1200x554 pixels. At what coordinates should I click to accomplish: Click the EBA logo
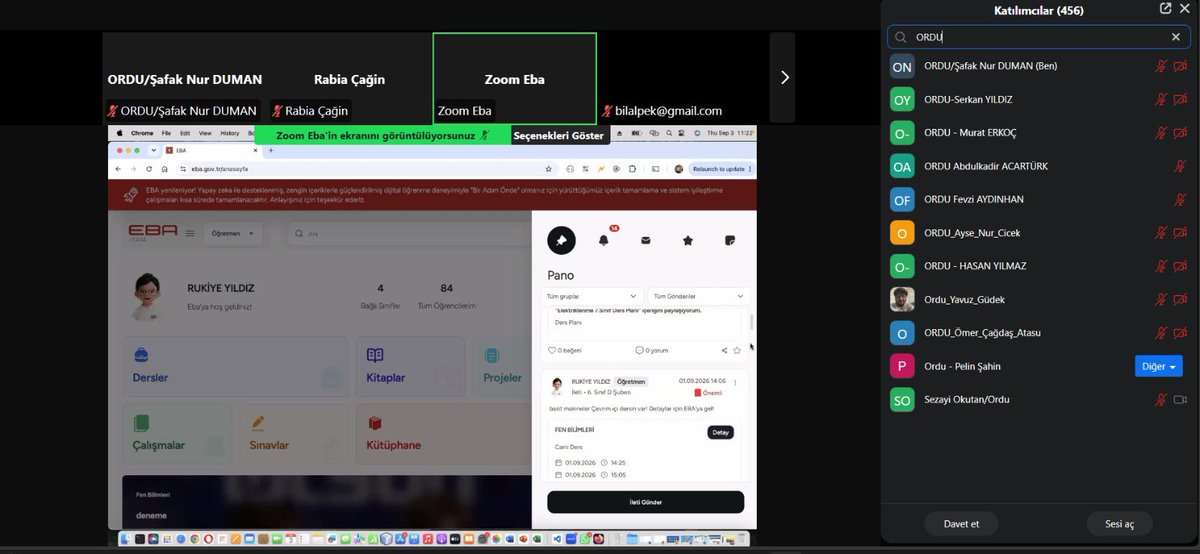153,231
